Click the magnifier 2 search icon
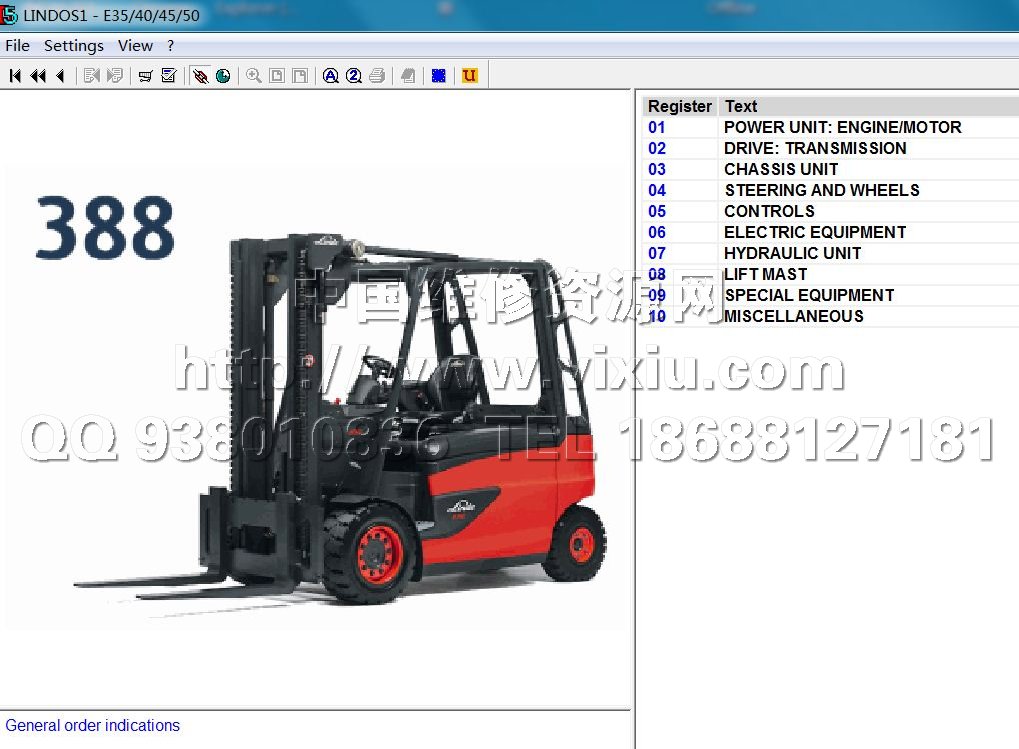The width and height of the screenshot is (1019, 749). pos(354,76)
